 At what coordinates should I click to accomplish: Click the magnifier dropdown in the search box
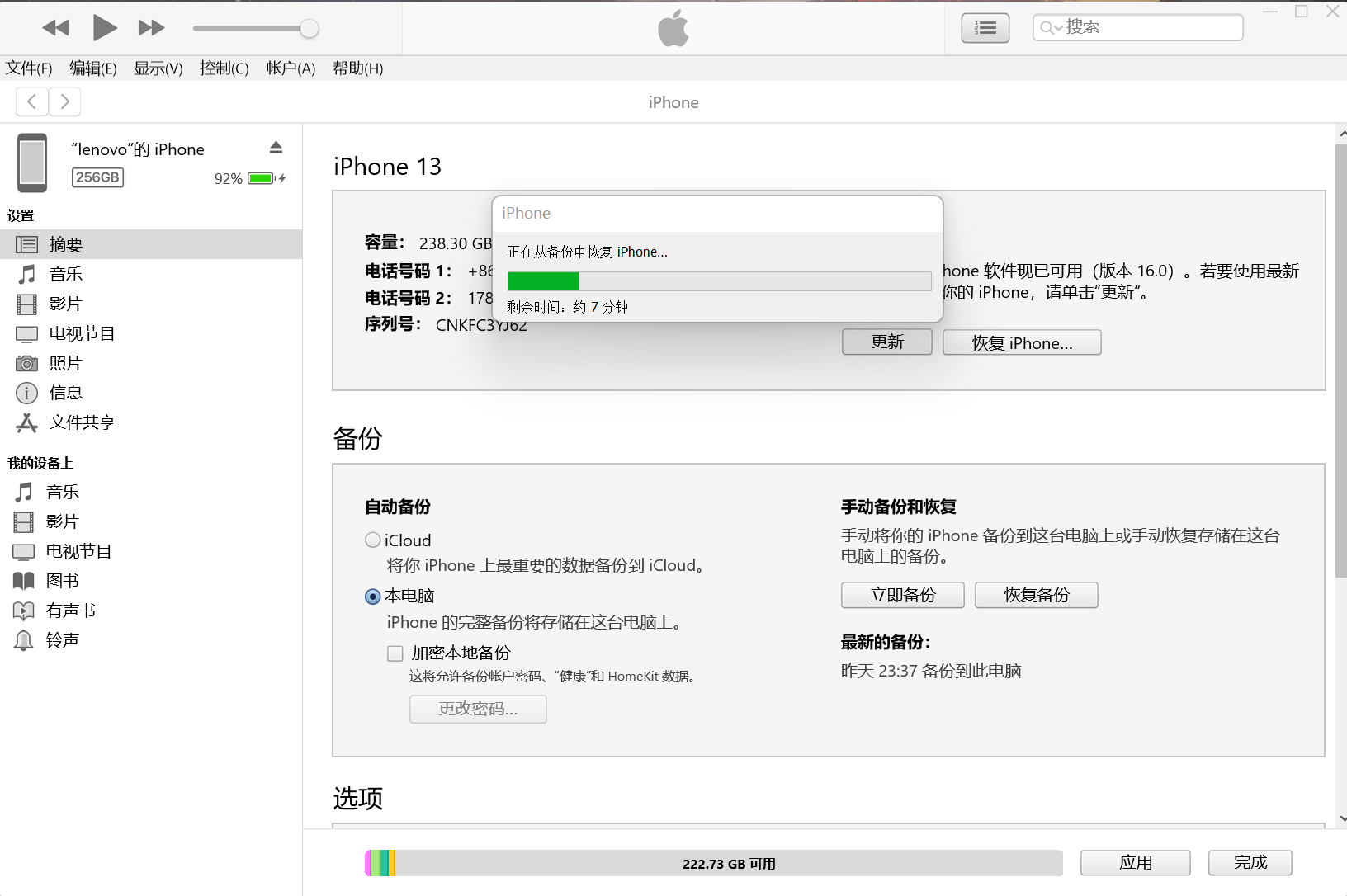pyautogui.click(x=1051, y=28)
